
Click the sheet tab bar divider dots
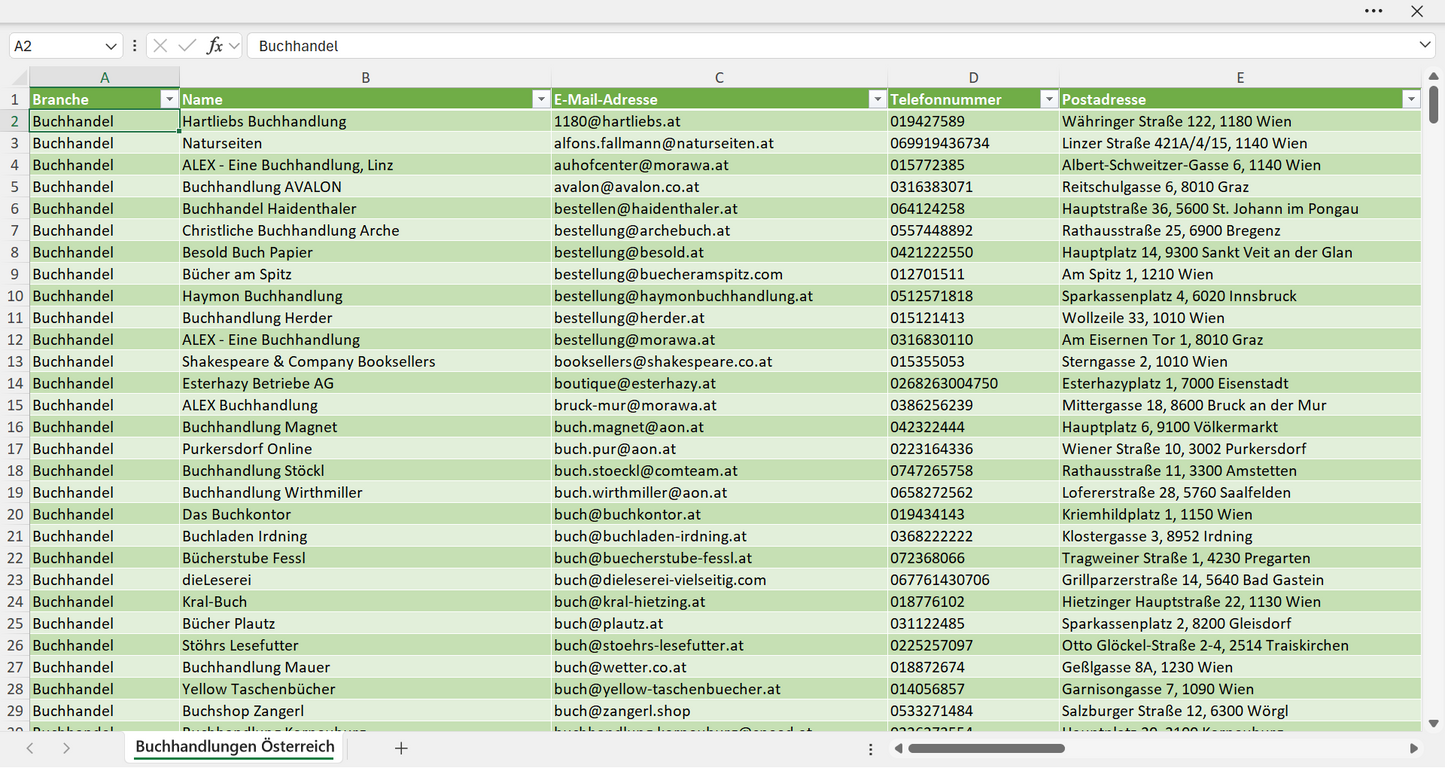[x=871, y=749]
